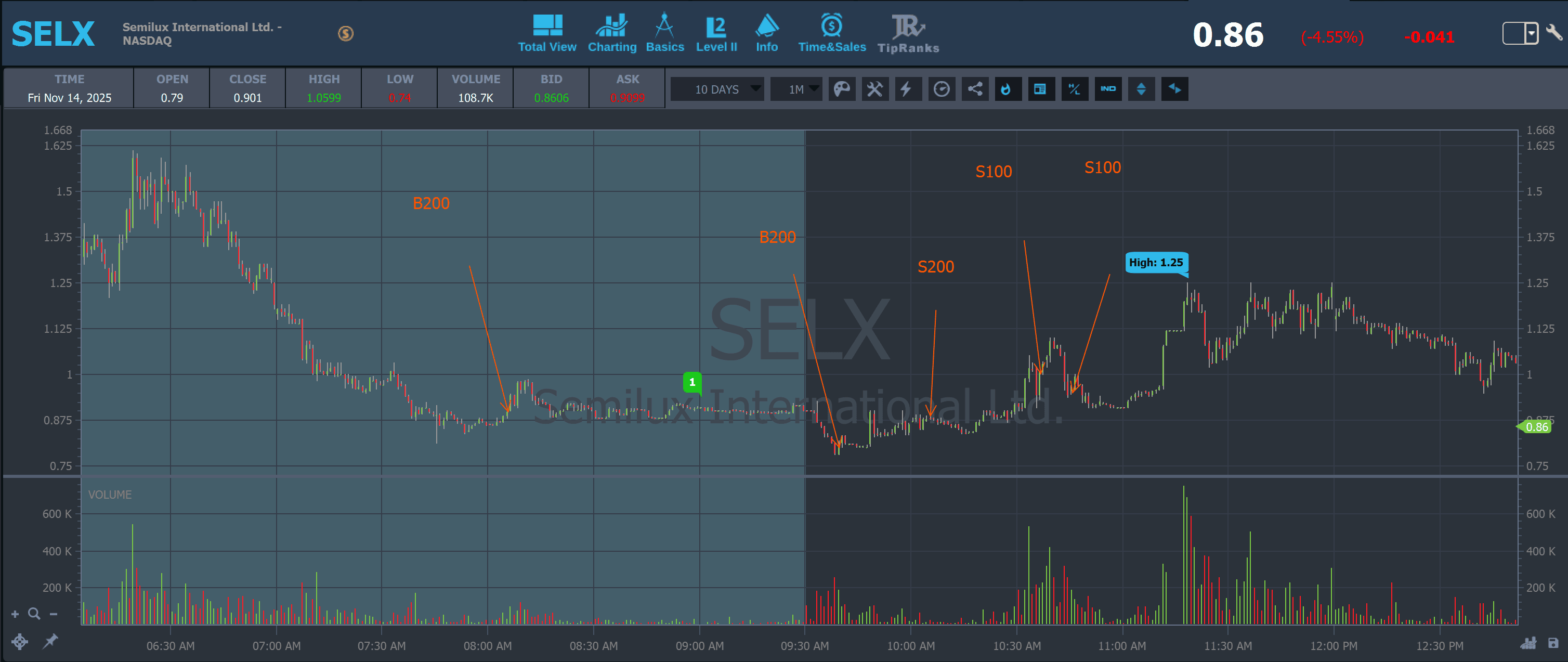Toggle the flame hot indicator button

[x=1007, y=89]
